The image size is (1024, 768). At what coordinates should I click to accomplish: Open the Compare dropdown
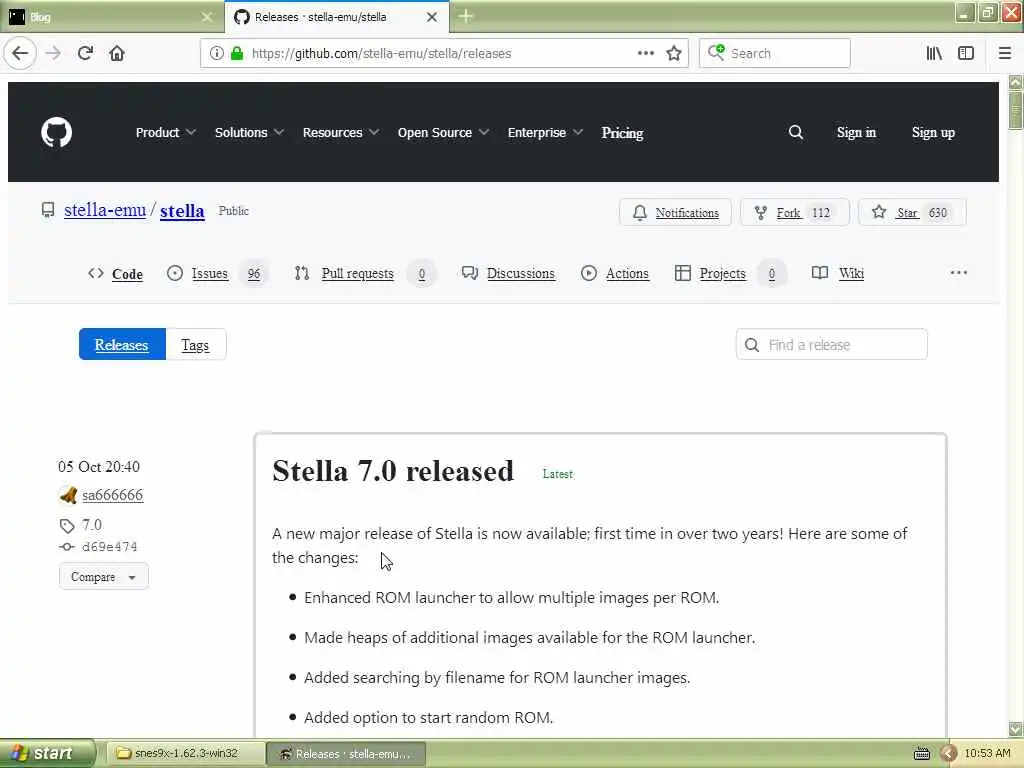(x=104, y=577)
